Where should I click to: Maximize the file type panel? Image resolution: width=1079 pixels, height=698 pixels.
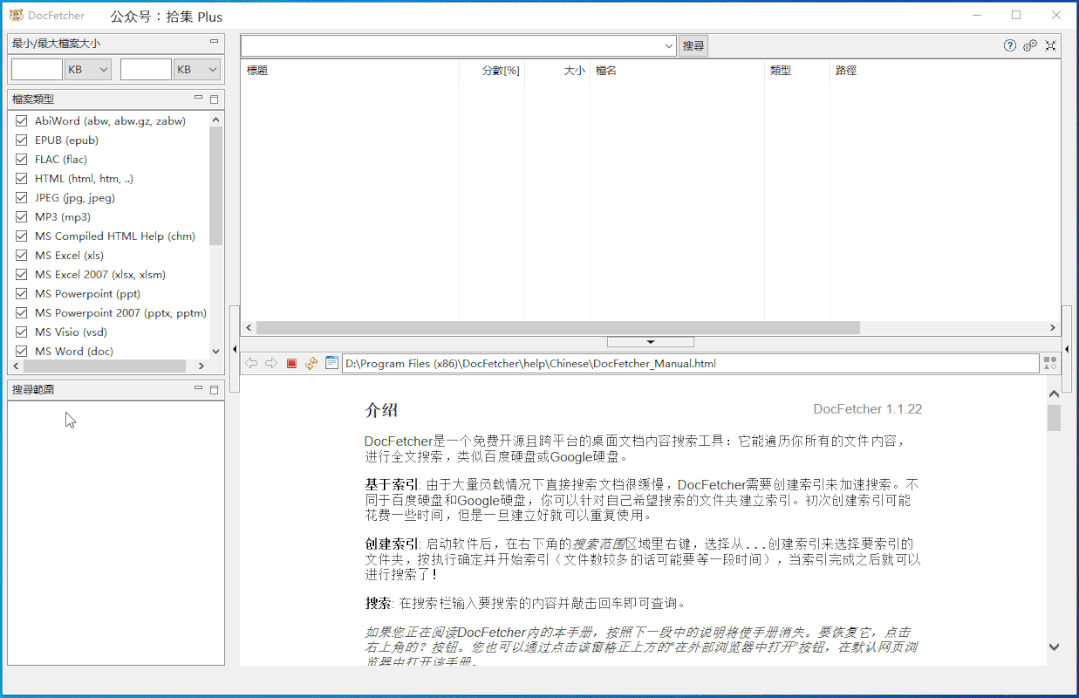pyautogui.click(x=214, y=99)
